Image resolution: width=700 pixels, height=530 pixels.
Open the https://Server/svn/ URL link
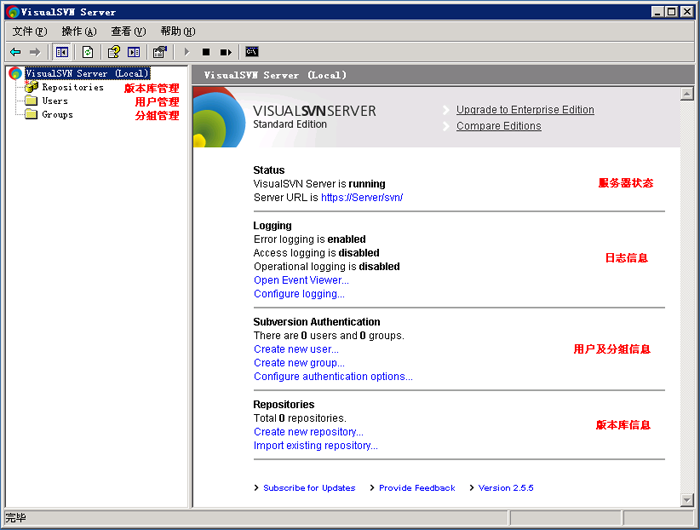(x=362, y=197)
